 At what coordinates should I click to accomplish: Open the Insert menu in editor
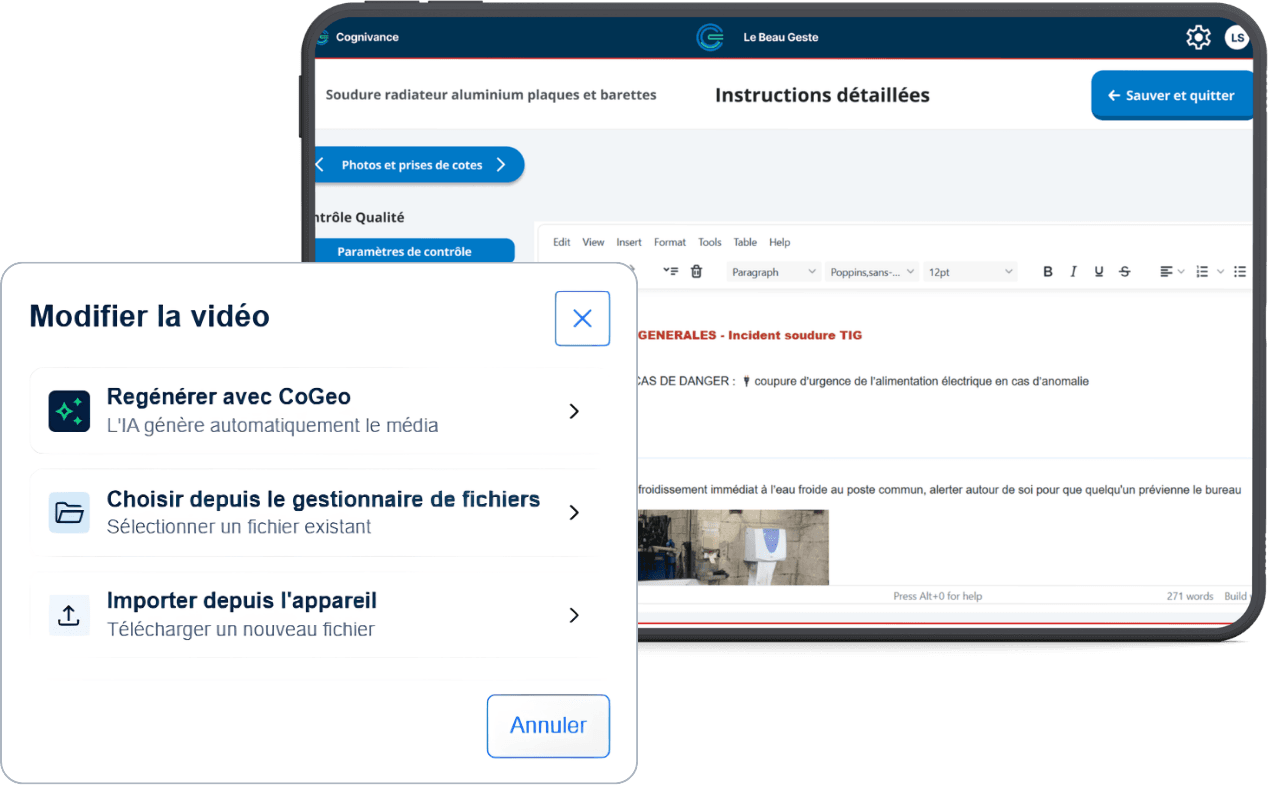click(629, 242)
